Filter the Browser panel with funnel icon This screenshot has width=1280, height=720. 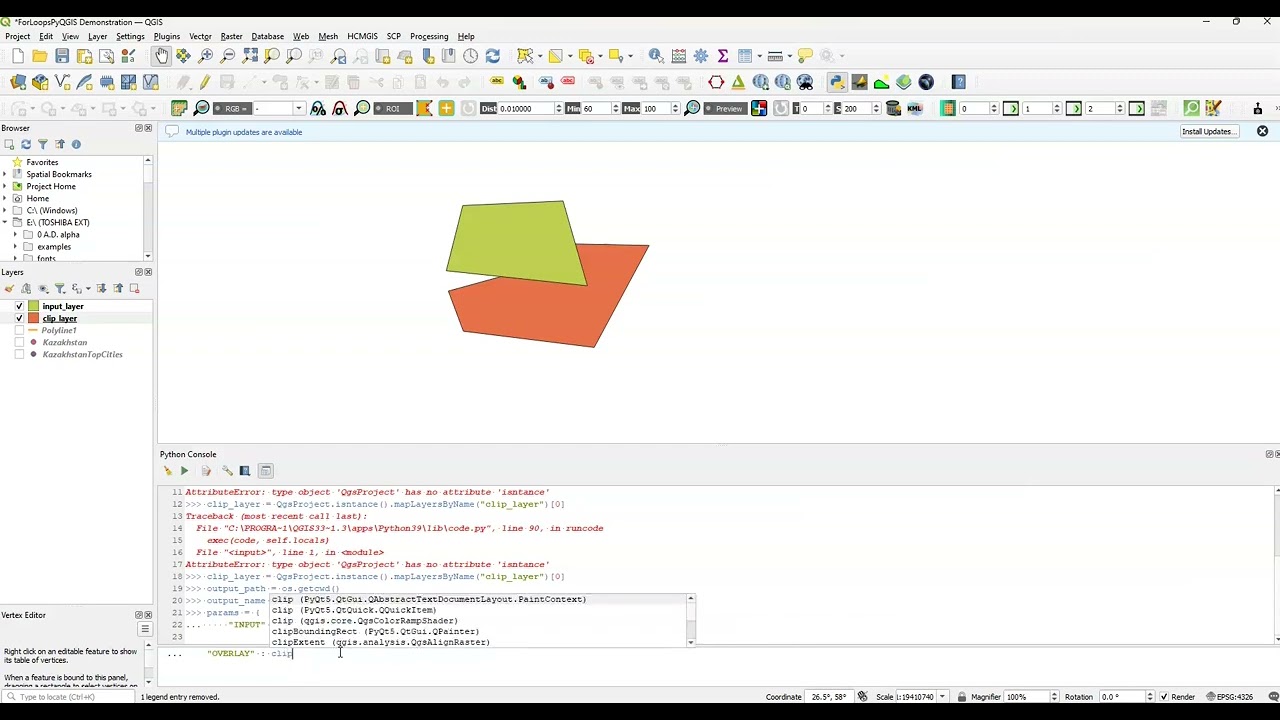[x=42, y=145]
